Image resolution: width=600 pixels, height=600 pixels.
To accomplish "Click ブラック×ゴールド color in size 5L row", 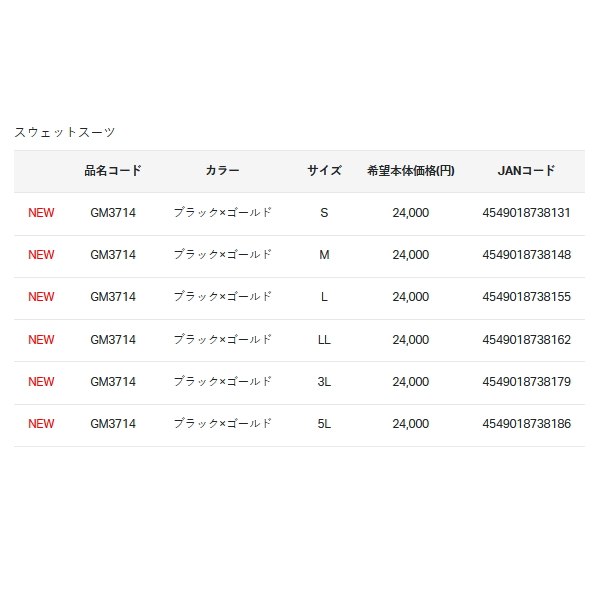I will [x=222, y=424].
